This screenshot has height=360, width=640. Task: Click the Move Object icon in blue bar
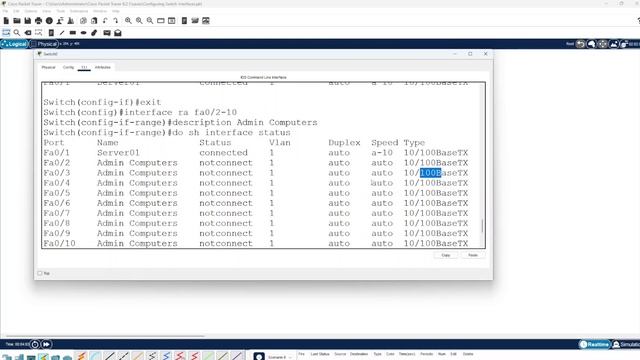click(602, 44)
